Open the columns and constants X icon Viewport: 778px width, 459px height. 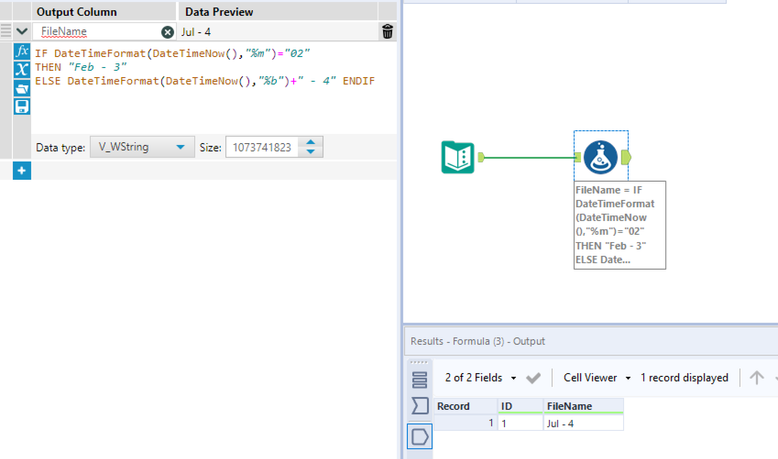[22, 70]
